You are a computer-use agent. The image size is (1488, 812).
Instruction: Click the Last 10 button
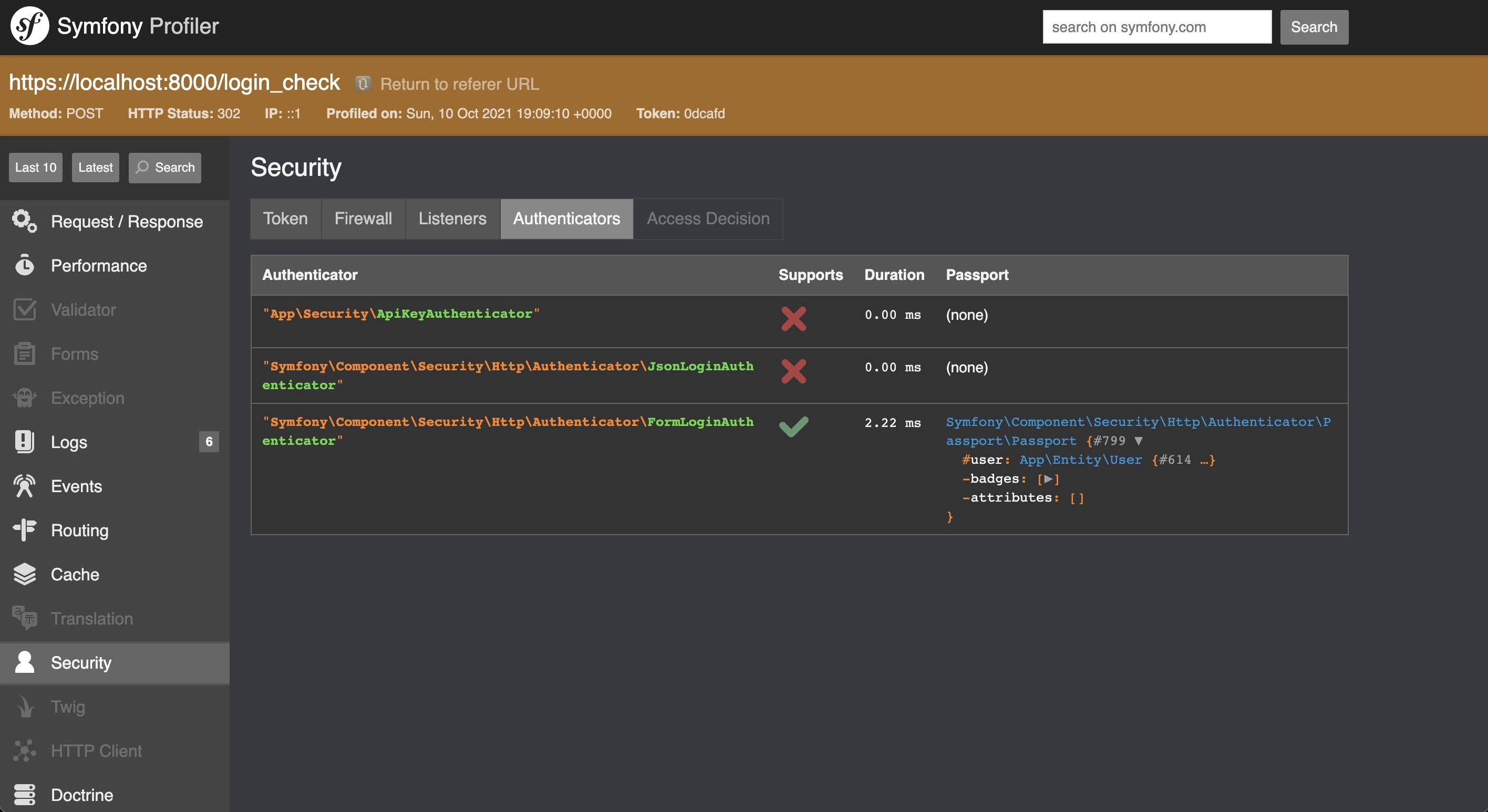(35, 168)
